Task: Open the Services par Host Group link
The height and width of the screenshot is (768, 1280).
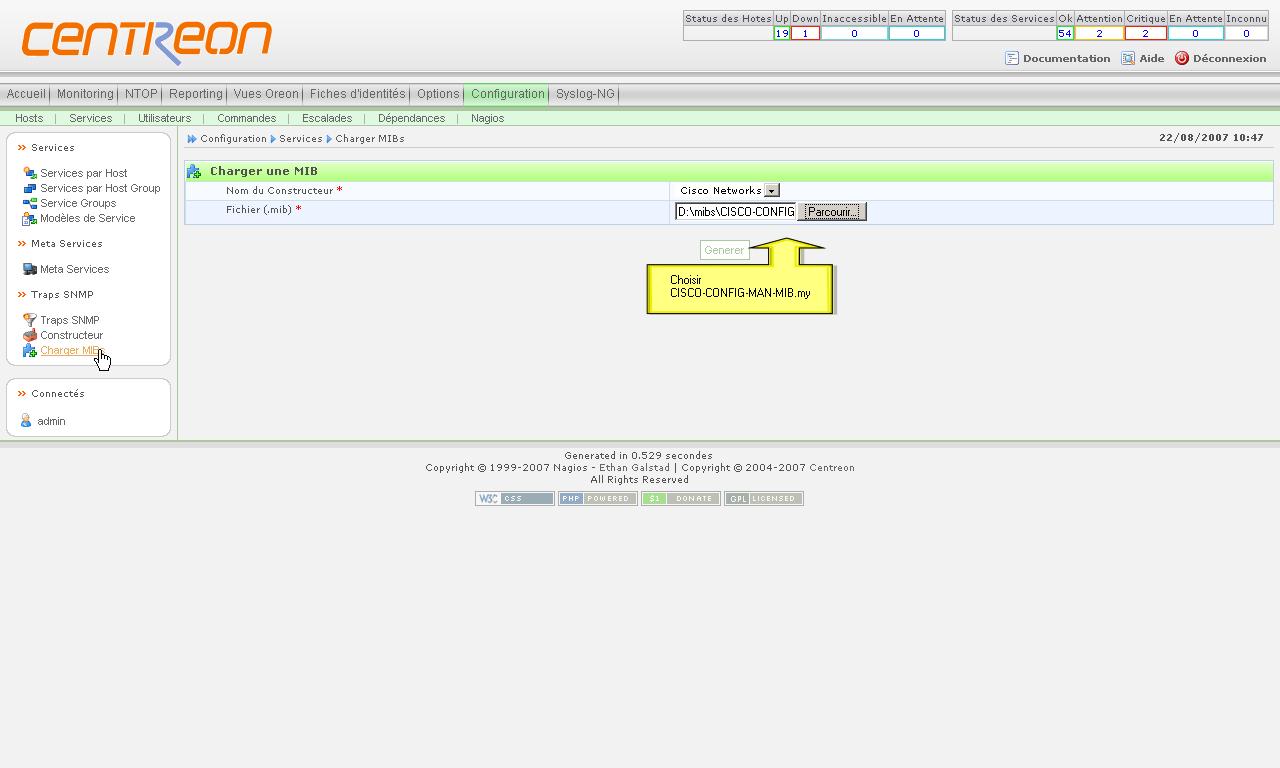Action: pos(100,188)
